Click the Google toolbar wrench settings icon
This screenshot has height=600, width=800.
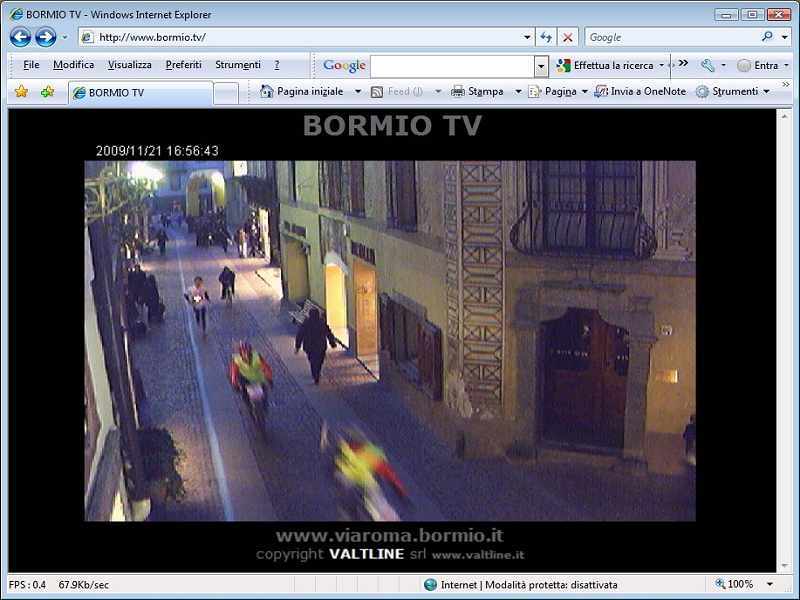(x=708, y=65)
